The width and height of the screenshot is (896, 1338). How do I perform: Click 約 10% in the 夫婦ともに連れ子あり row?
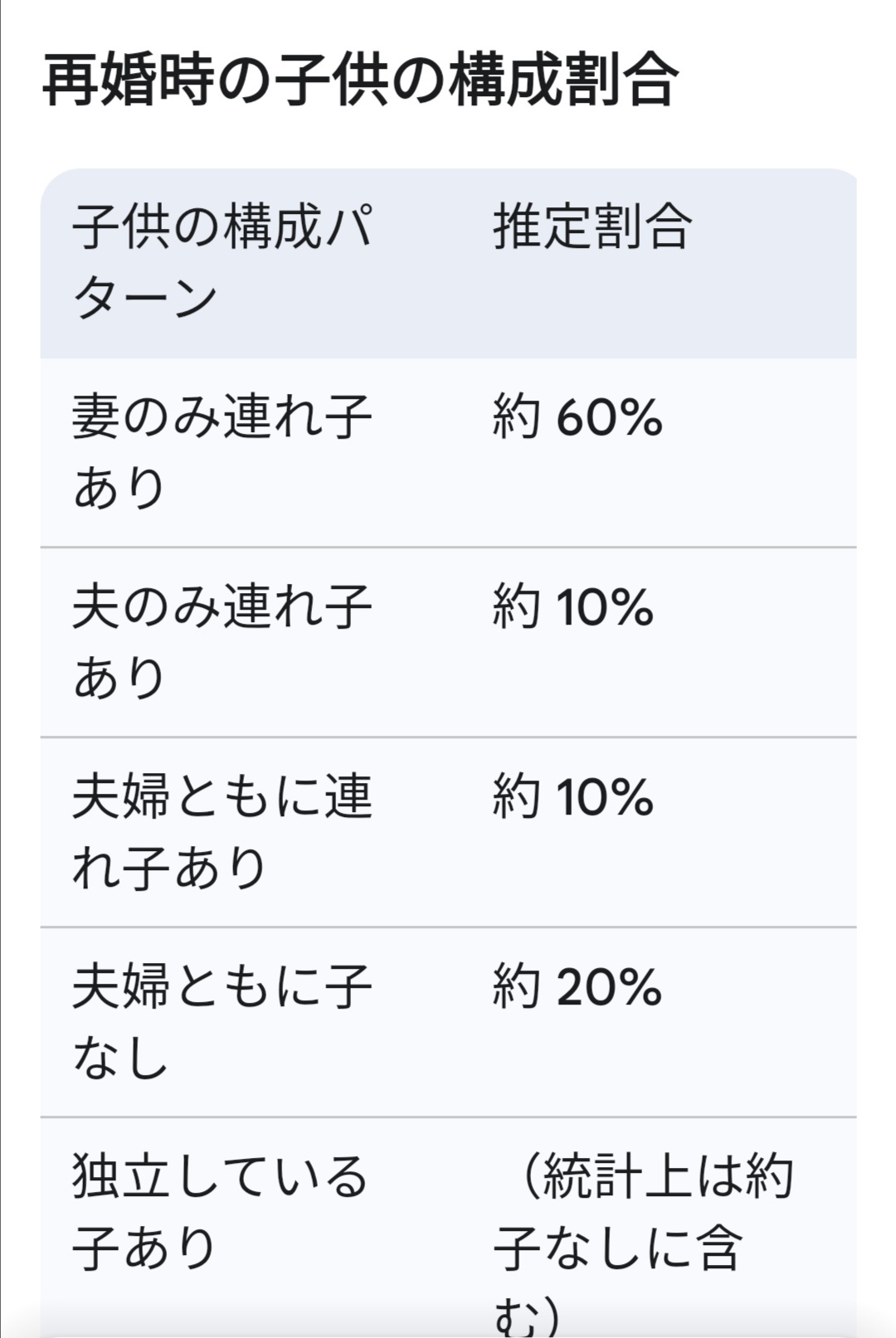click(x=573, y=796)
